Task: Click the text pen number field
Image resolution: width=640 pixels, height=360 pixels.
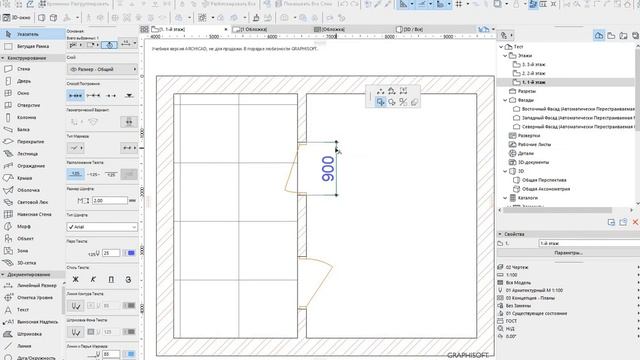Action: [111, 253]
